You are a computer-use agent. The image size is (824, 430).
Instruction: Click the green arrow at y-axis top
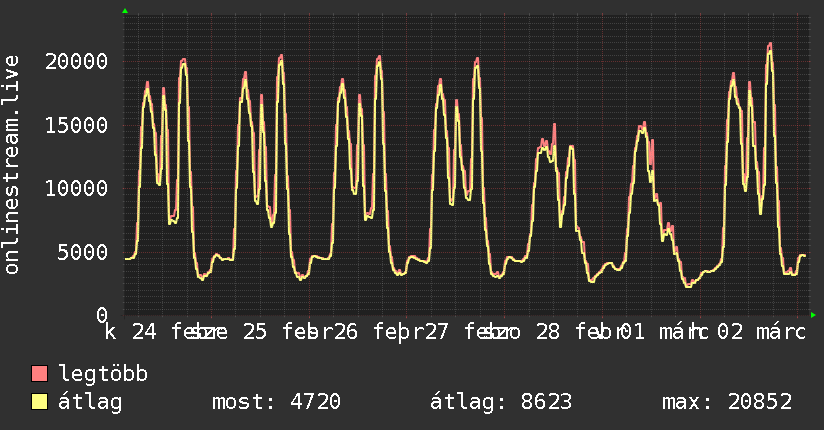click(125, 11)
